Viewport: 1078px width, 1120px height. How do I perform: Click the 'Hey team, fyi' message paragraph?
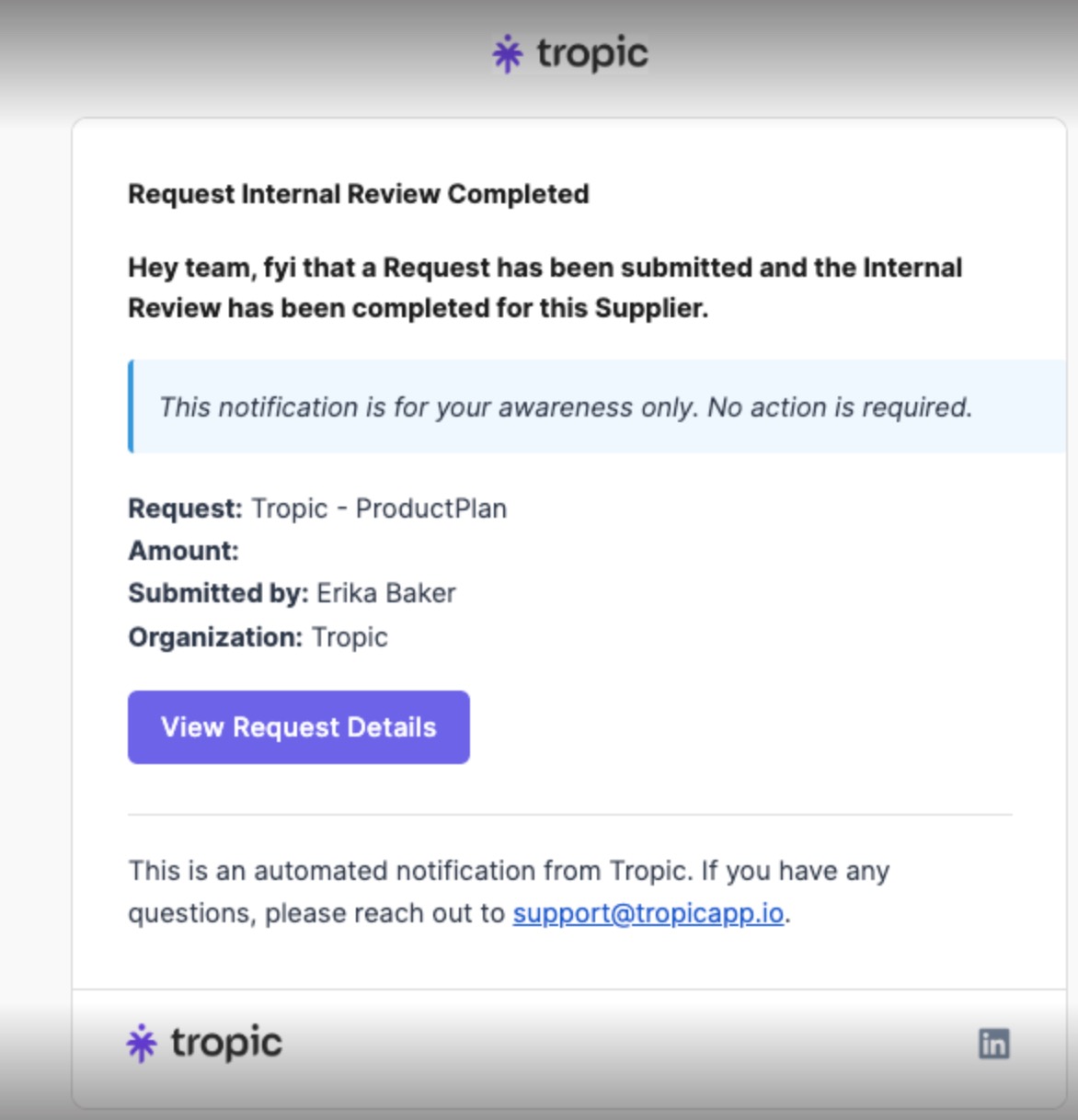point(545,287)
